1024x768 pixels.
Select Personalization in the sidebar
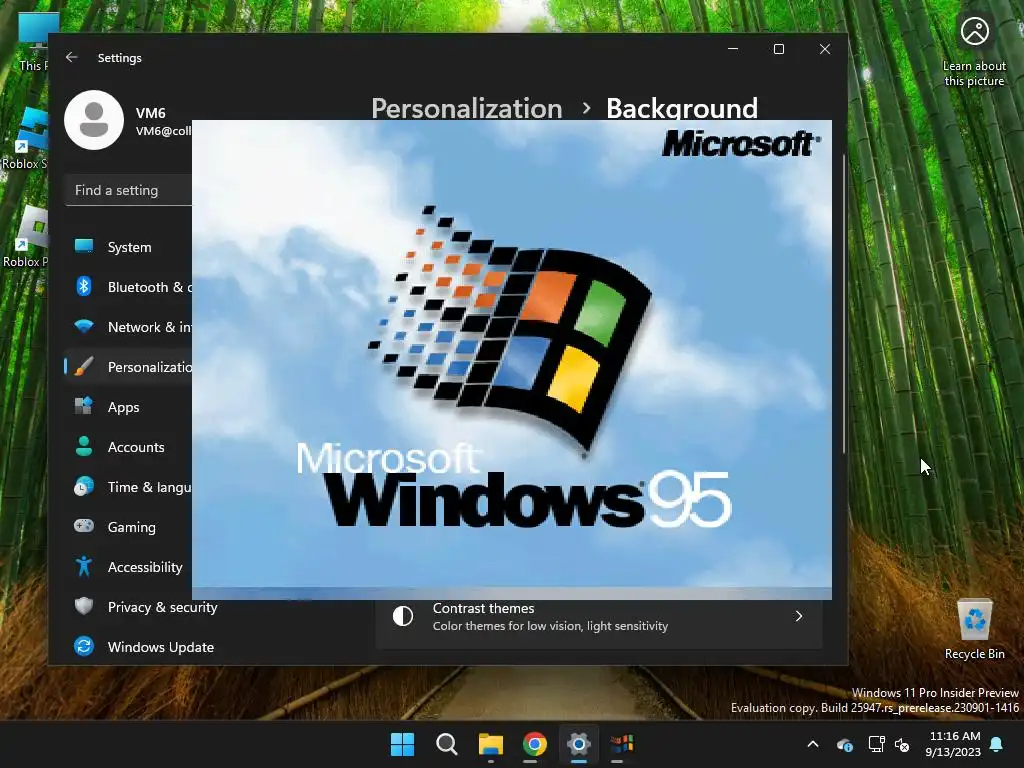click(129, 367)
